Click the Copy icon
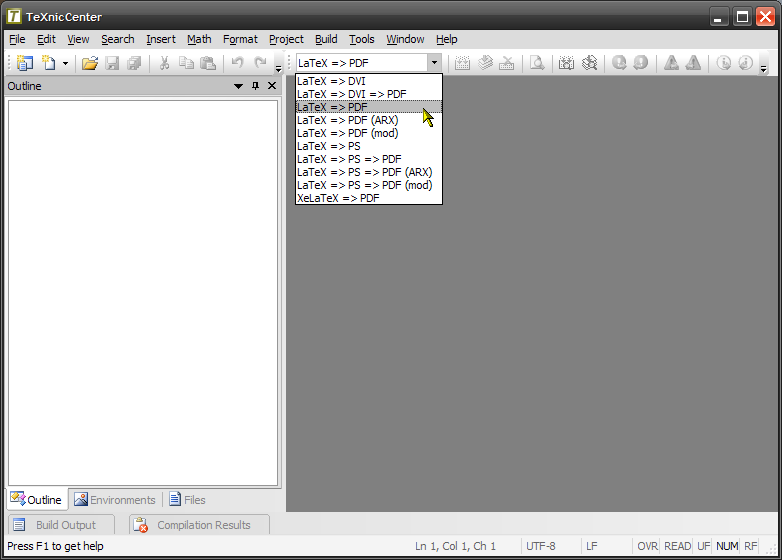Viewport: 782px width, 560px height. (x=187, y=63)
